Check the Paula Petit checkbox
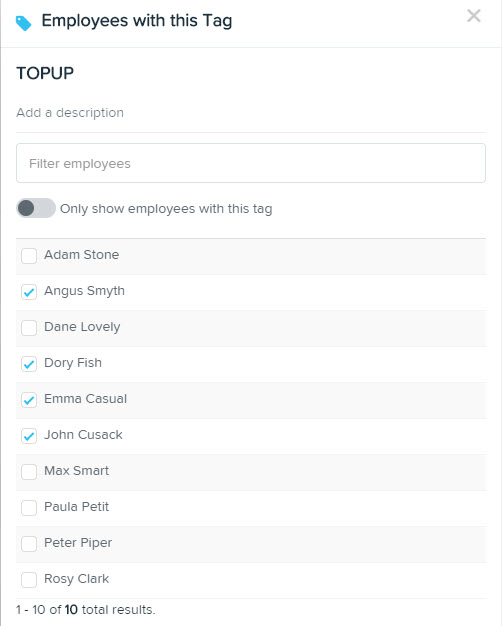This screenshot has height=626, width=502. 29,508
